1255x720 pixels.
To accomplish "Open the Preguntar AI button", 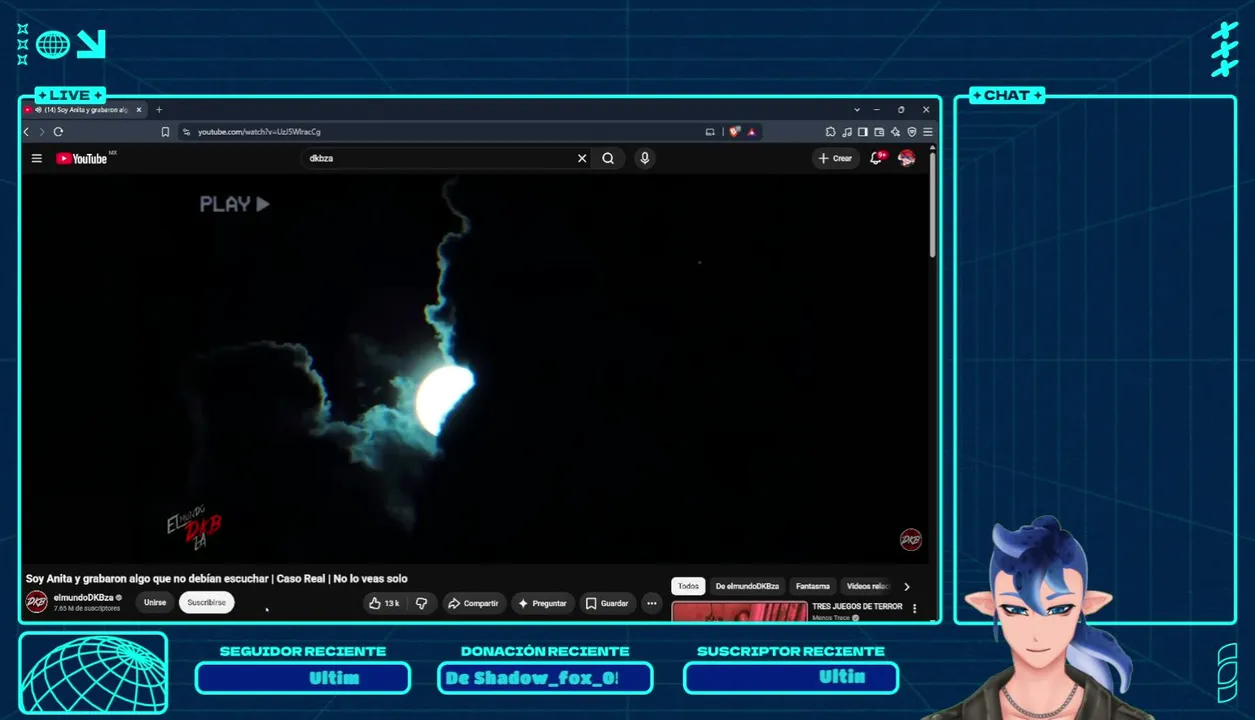I will coord(543,603).
